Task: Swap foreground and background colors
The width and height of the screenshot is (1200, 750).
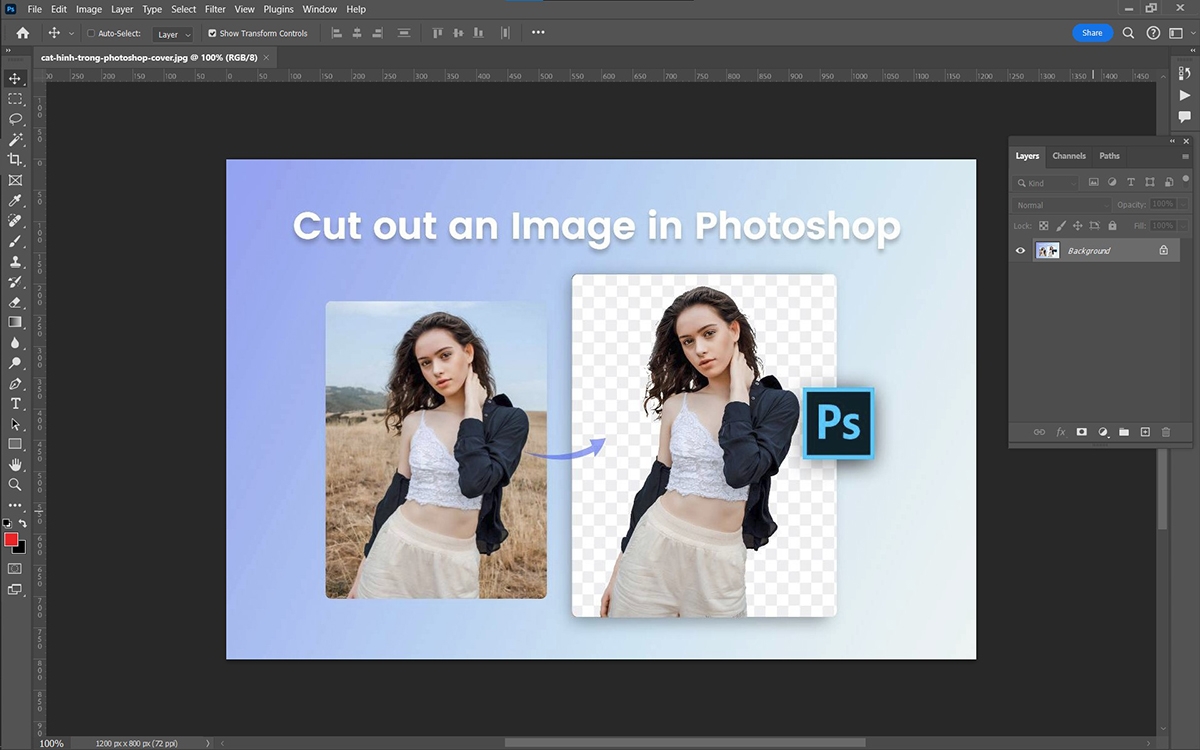Action: coord(22,523)
